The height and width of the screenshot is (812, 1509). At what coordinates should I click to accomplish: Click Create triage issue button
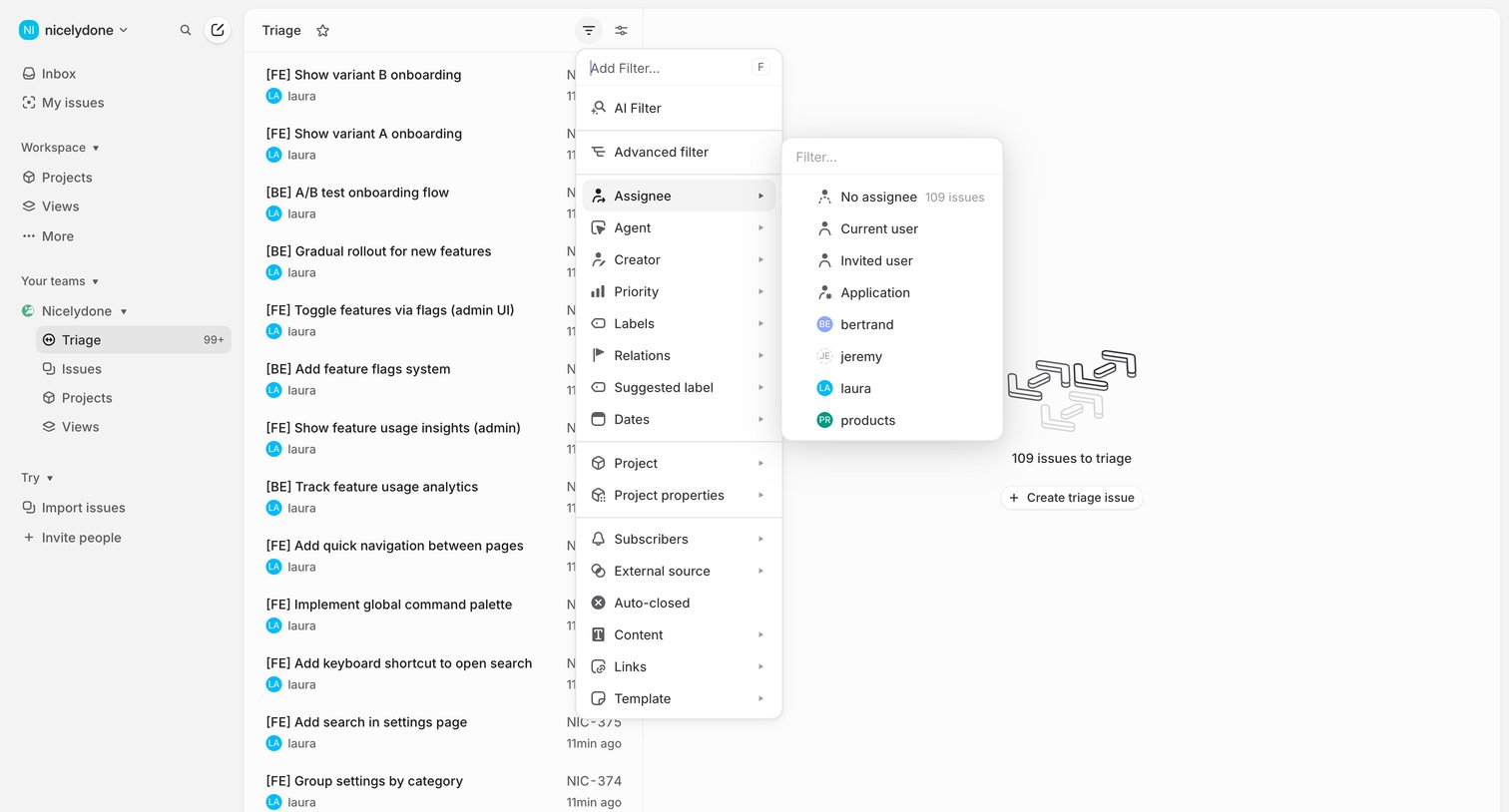[1072, 498]
